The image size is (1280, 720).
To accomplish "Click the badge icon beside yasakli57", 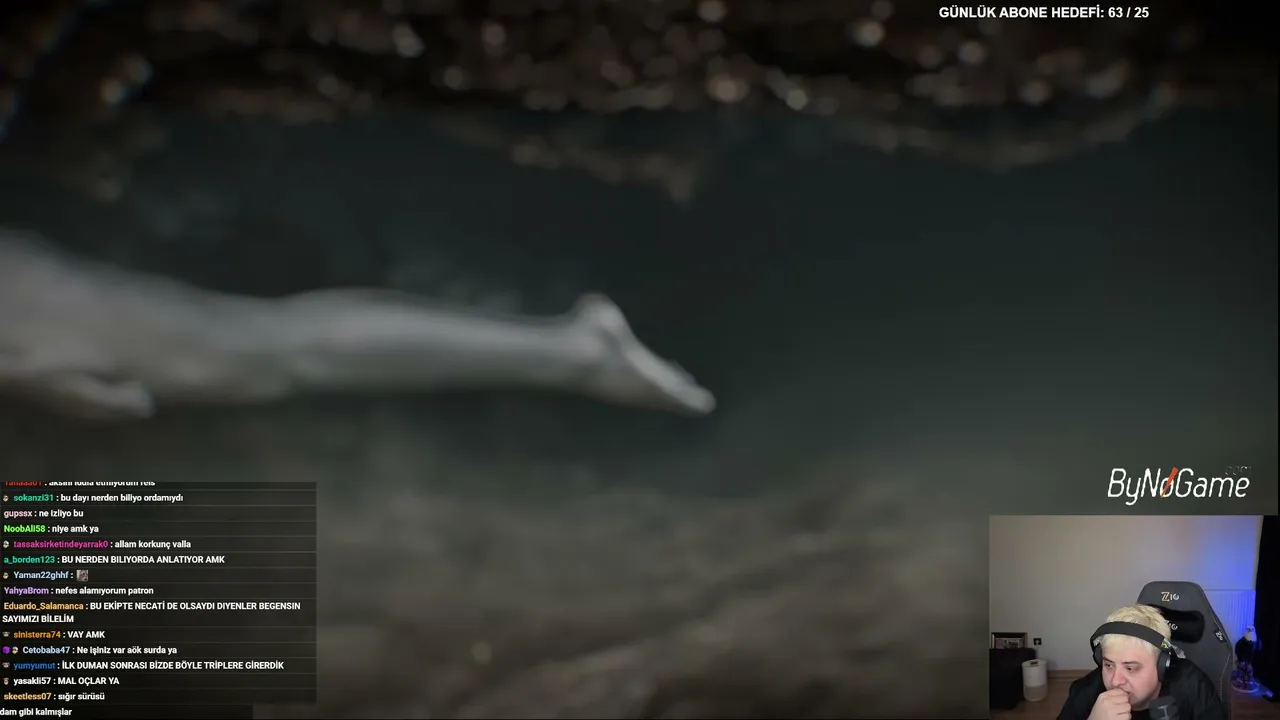I will click(x=7, y=681).
